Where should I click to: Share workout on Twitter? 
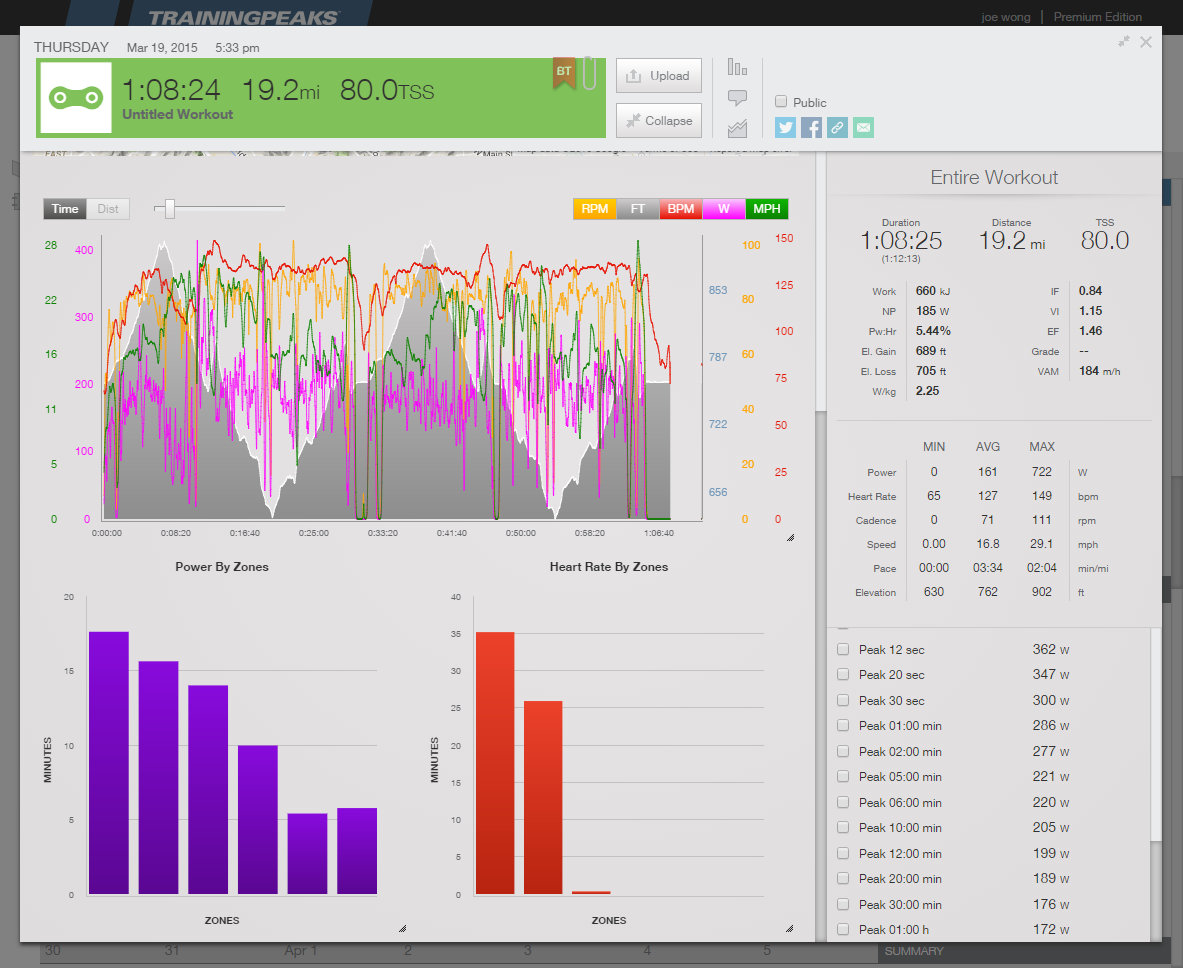[785, 127]
